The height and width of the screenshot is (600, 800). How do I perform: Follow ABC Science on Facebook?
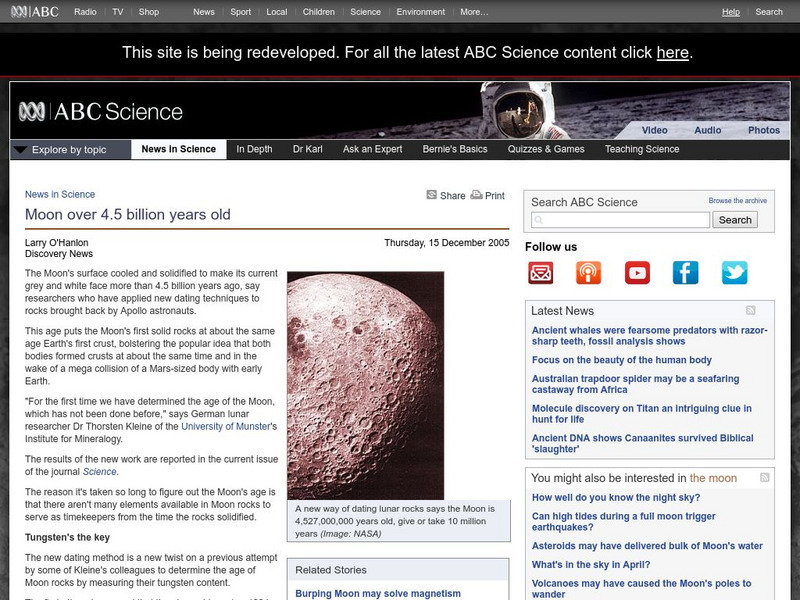pos(686,272)
